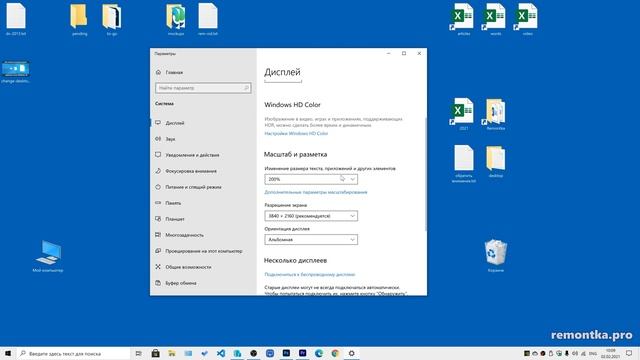Select the pending folder on desktop
The width and height of the screenshot is (640, 360).
[79, 19]
